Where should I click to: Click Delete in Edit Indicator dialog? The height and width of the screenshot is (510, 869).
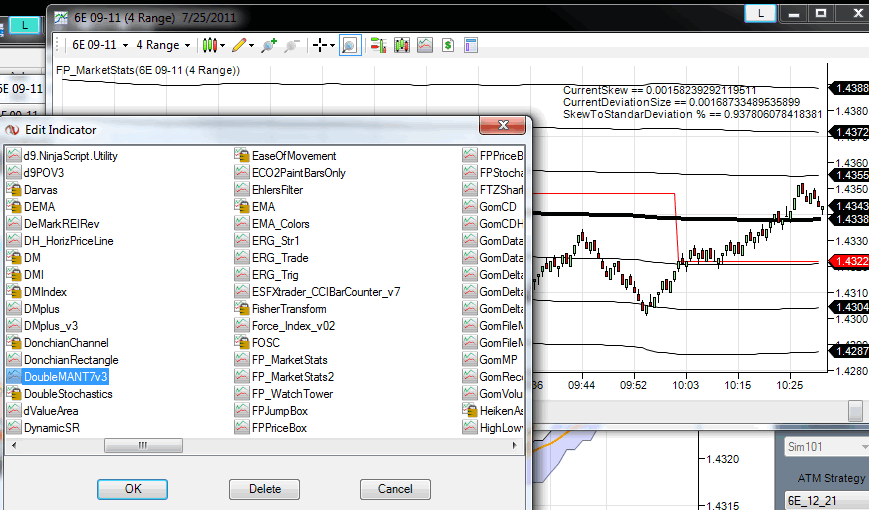(x=264, y=489)
